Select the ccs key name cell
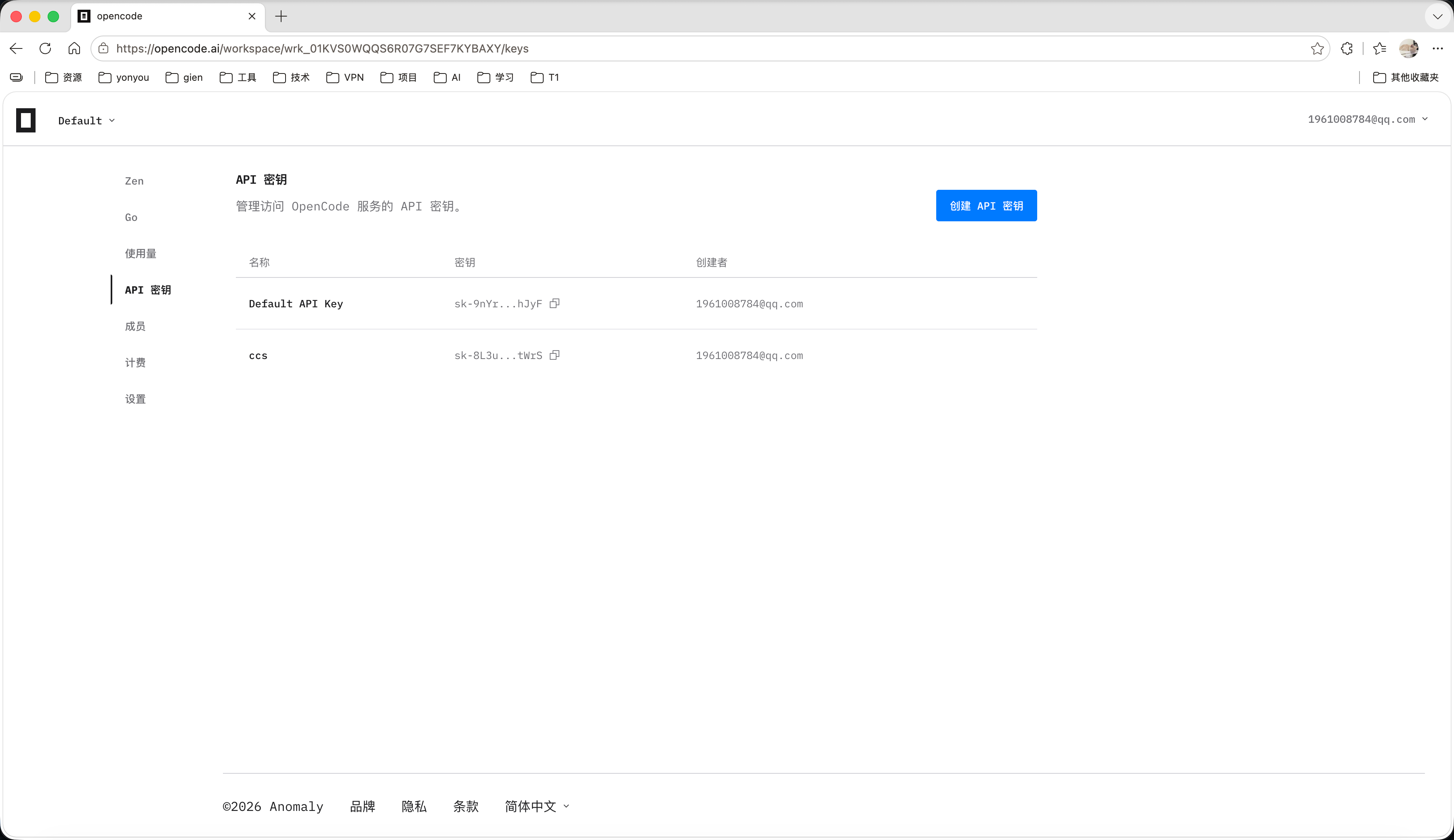The height and width of the screenshot is (840, 1454). (x=258, y=355)
